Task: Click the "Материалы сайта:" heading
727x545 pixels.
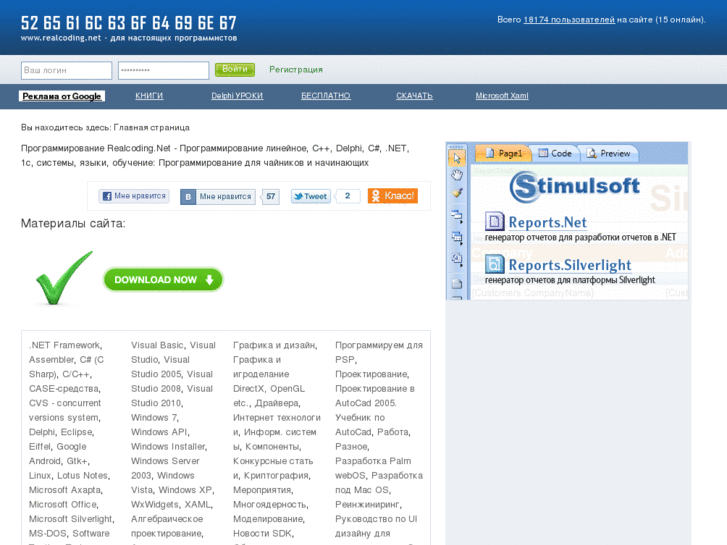Action: click(73, 224)
